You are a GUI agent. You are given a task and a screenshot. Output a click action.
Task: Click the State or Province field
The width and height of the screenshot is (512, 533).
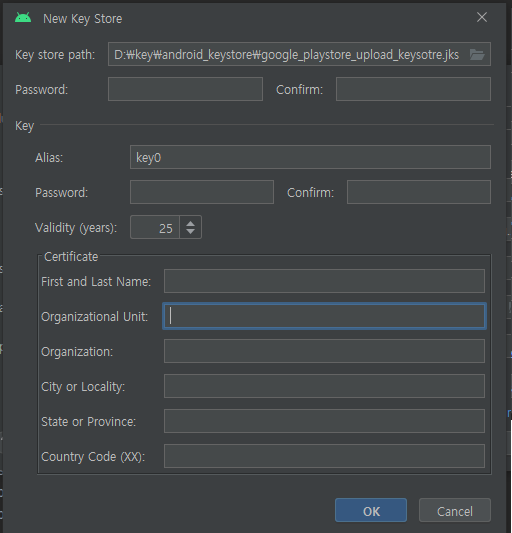tap(324, 421)
